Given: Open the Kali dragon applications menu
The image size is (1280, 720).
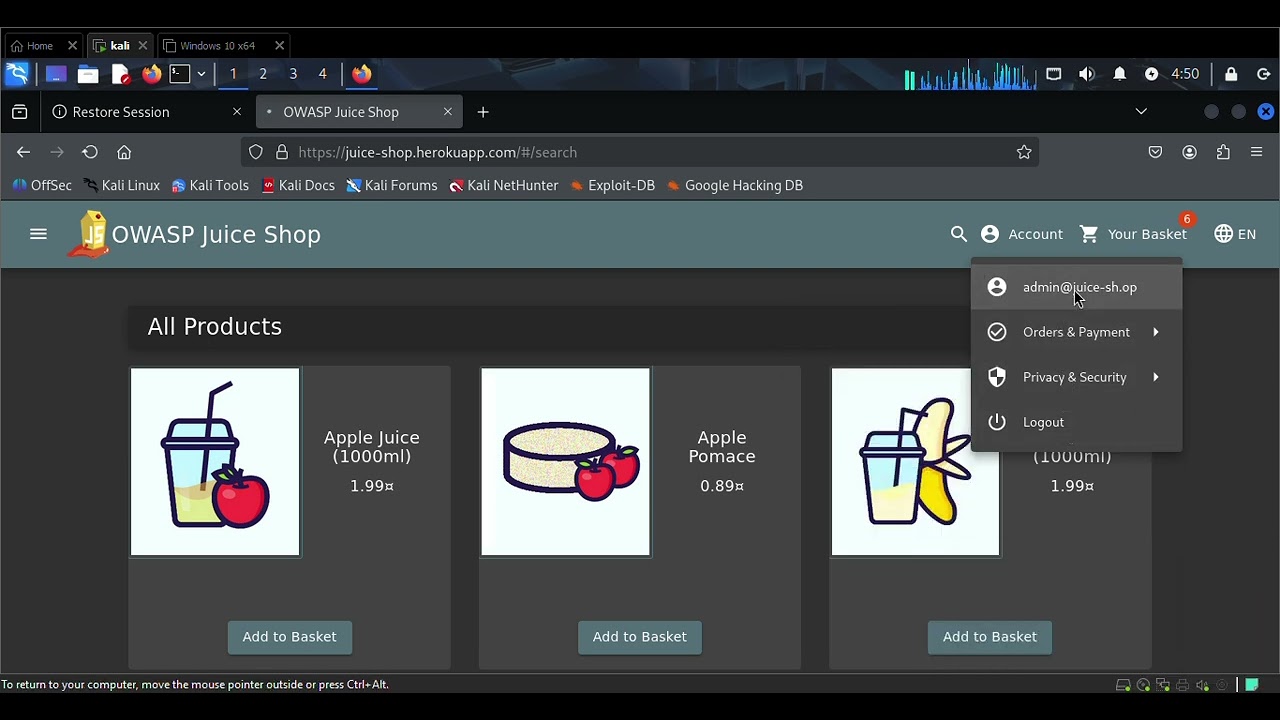Looking at the screenshot, I should [x=17, y=74].
